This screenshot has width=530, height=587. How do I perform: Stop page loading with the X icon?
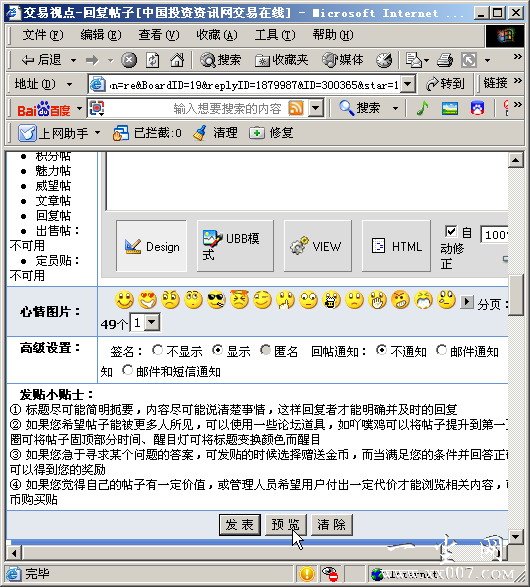129,60
